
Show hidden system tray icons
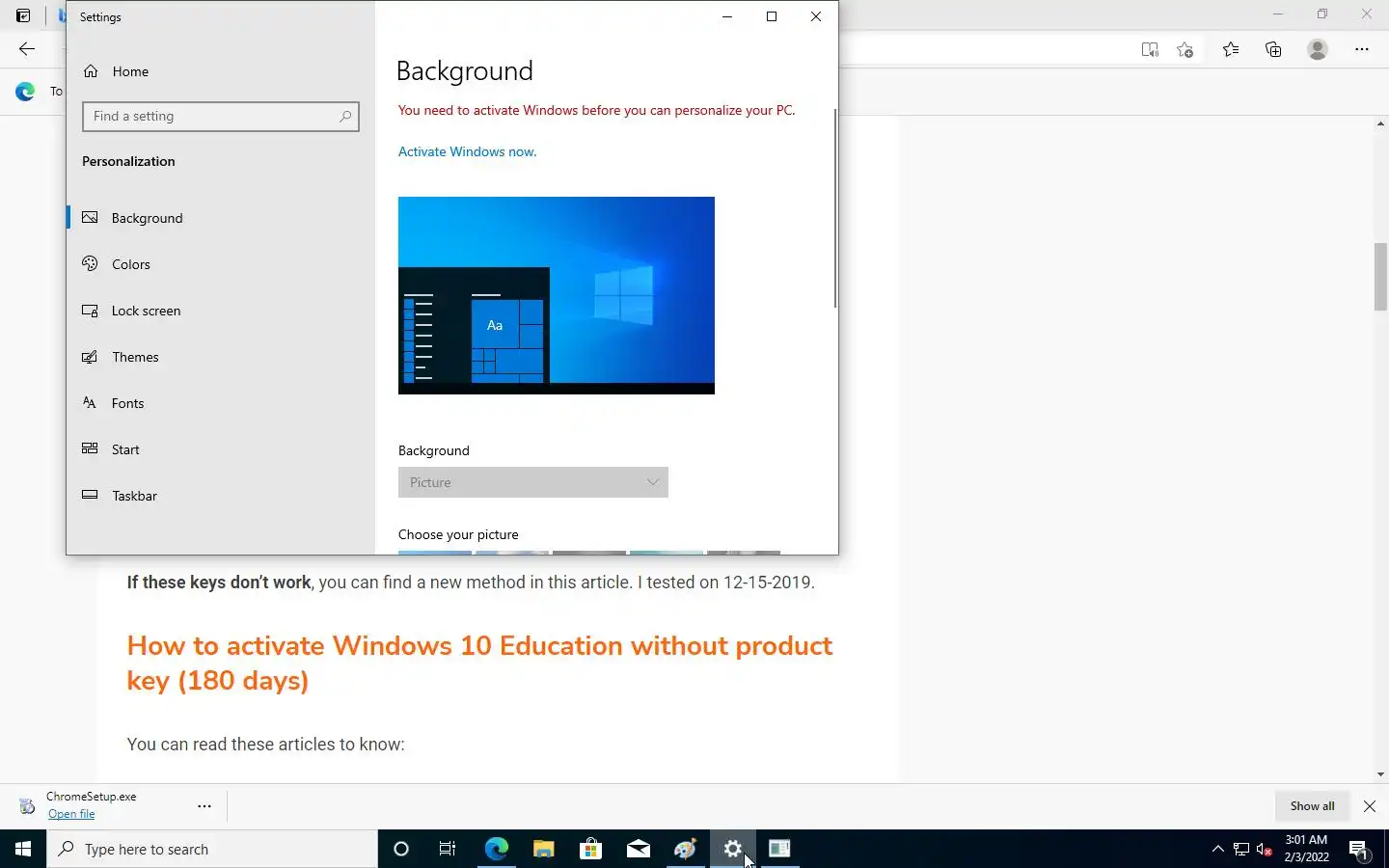1217,849
